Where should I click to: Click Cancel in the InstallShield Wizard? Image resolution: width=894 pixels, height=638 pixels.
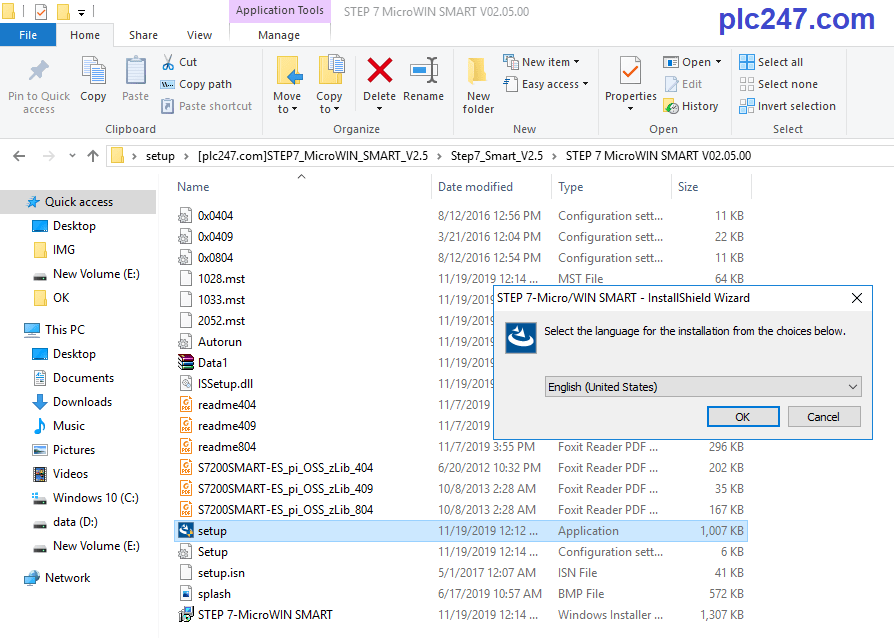(823, 417)
